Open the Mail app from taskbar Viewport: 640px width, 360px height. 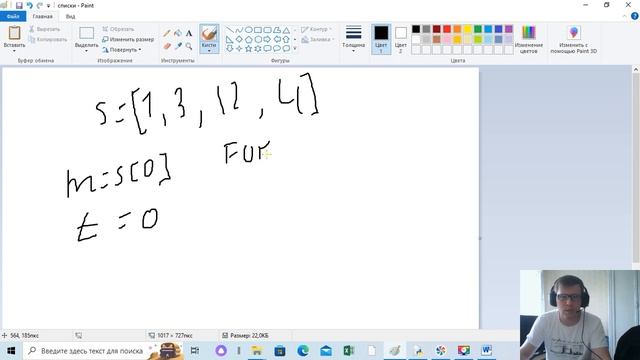coord(326,351)
